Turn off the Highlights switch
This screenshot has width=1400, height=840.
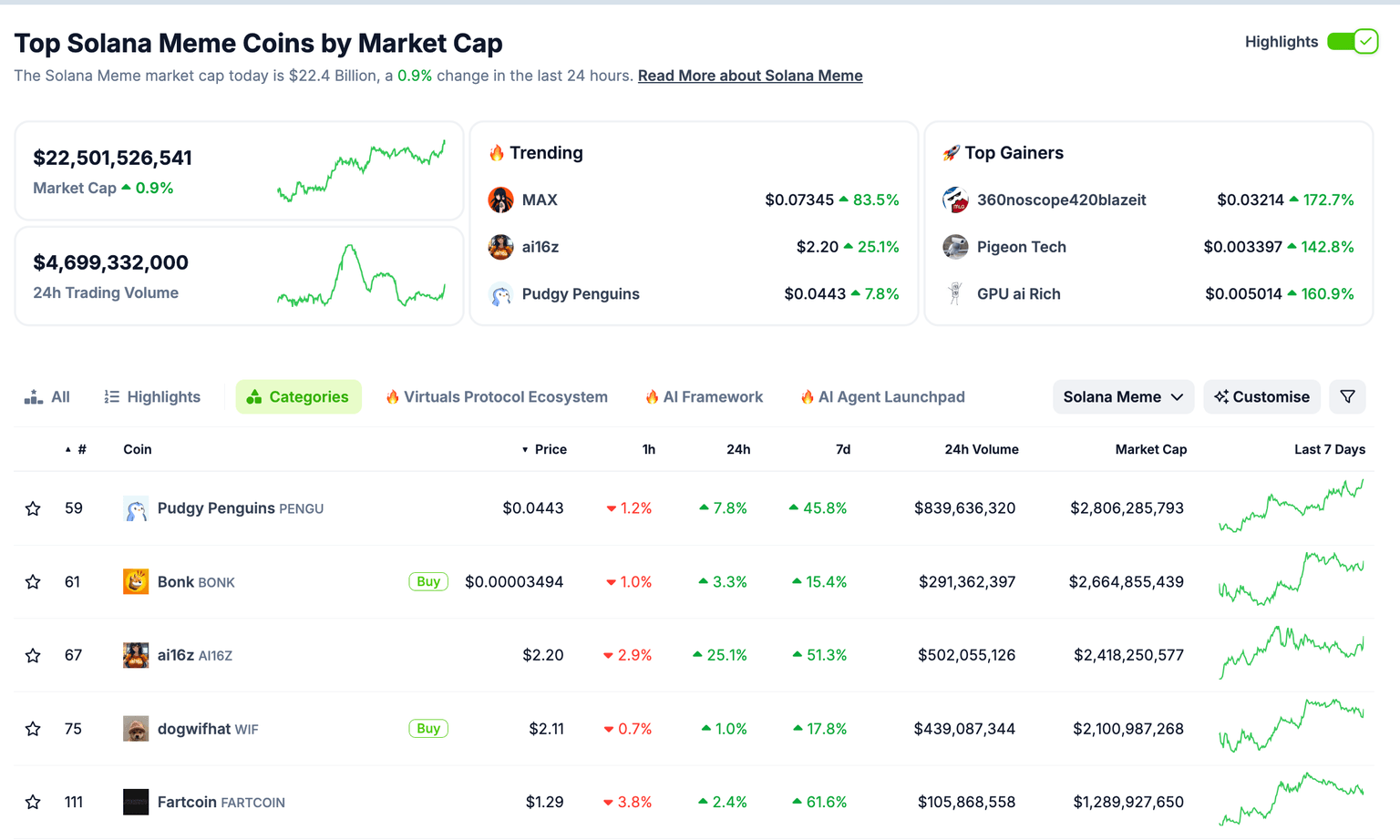tap(1353, 42)
